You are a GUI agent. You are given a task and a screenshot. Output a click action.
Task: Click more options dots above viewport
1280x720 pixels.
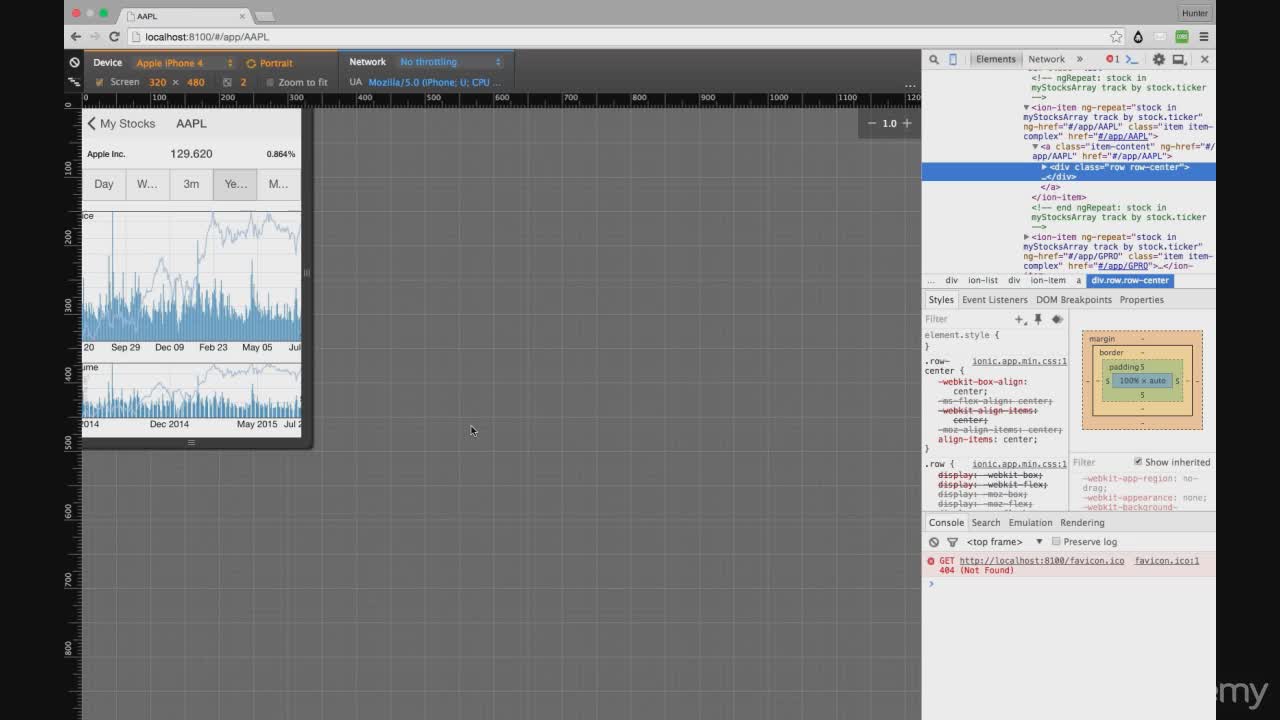pos(910,85)
